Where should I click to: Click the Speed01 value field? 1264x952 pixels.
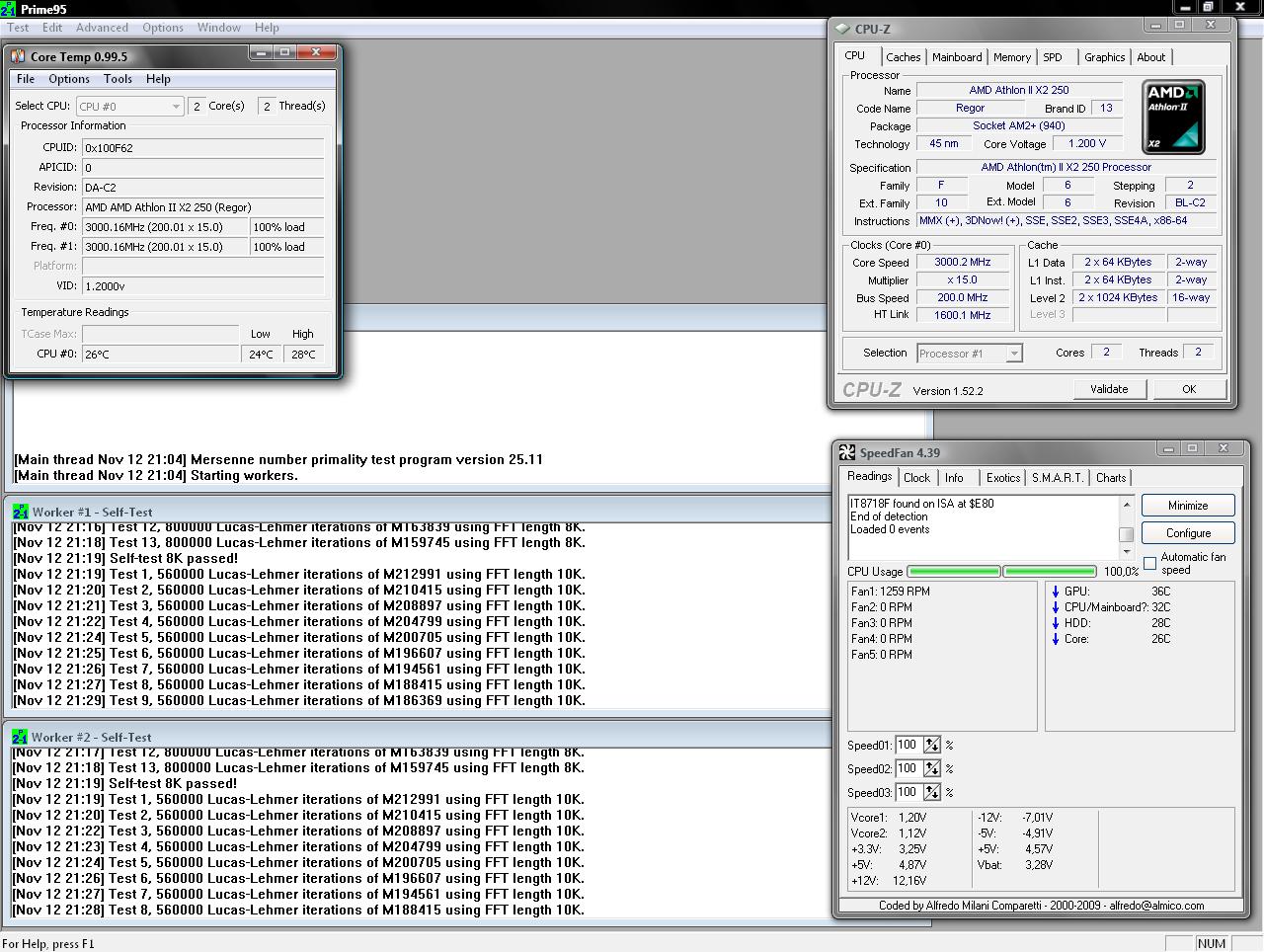(908, 746)
